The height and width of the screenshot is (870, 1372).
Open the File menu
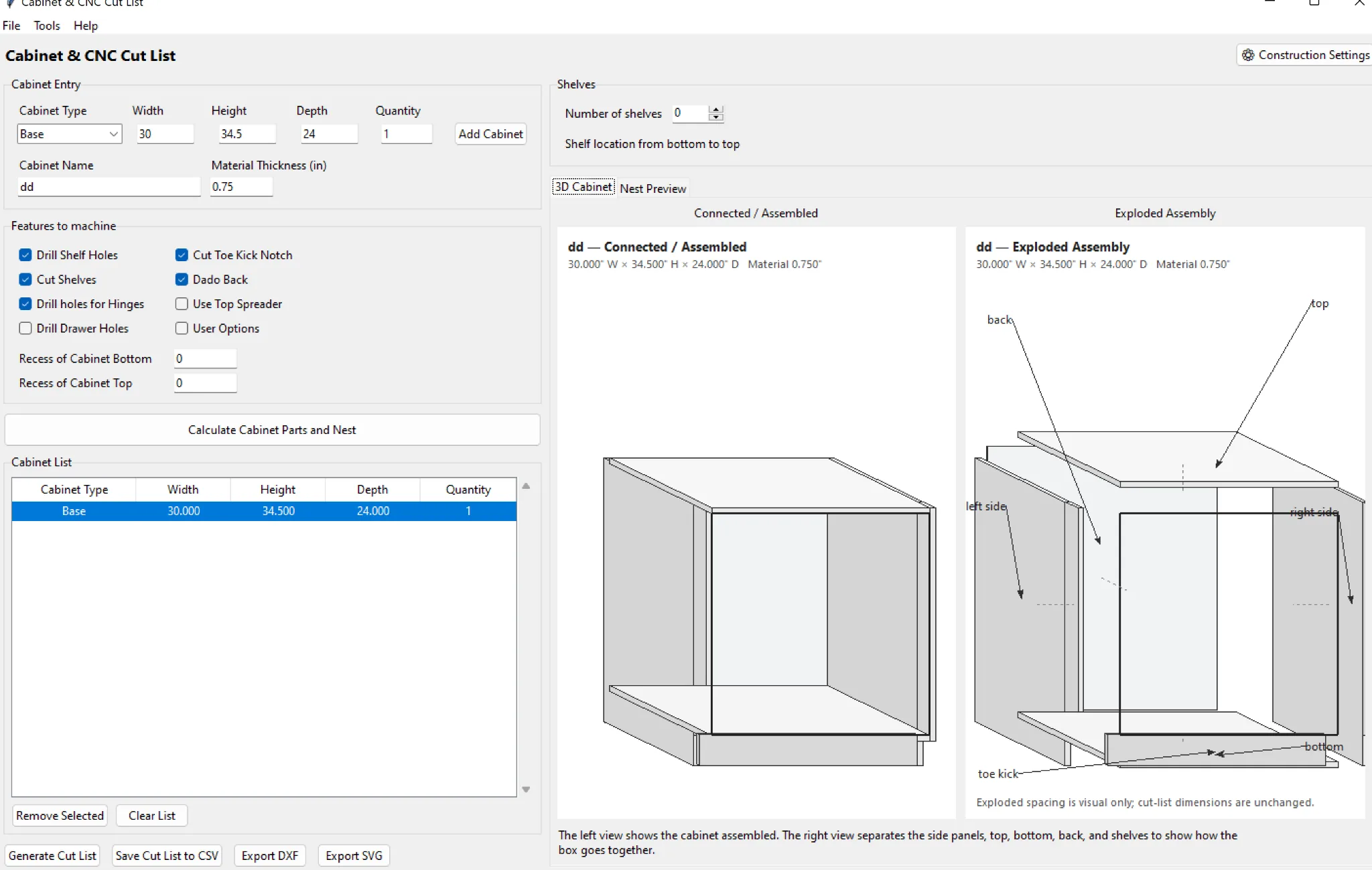(11, 25)
